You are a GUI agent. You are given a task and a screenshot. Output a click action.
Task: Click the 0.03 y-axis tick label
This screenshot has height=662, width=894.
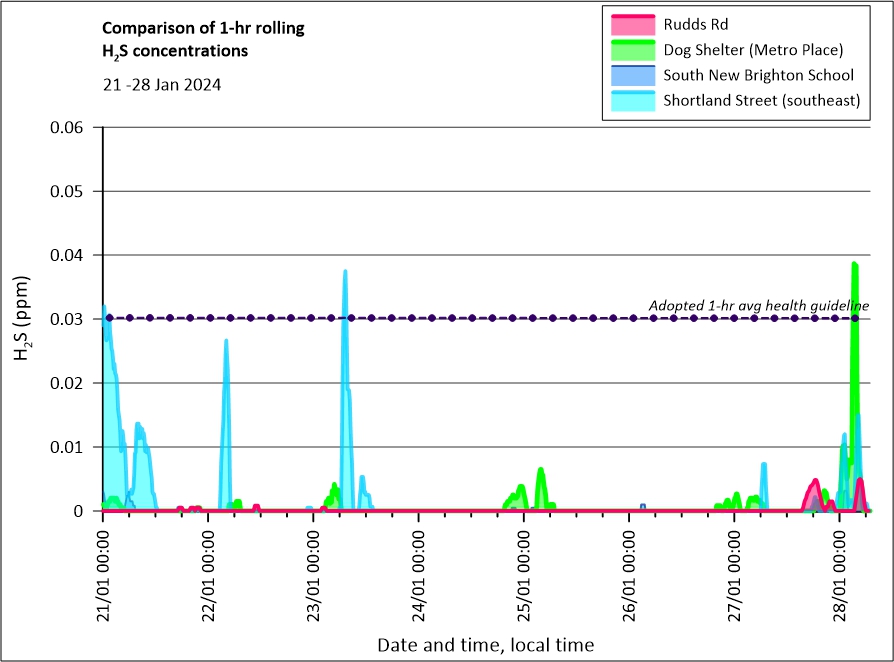coord(71,319)
